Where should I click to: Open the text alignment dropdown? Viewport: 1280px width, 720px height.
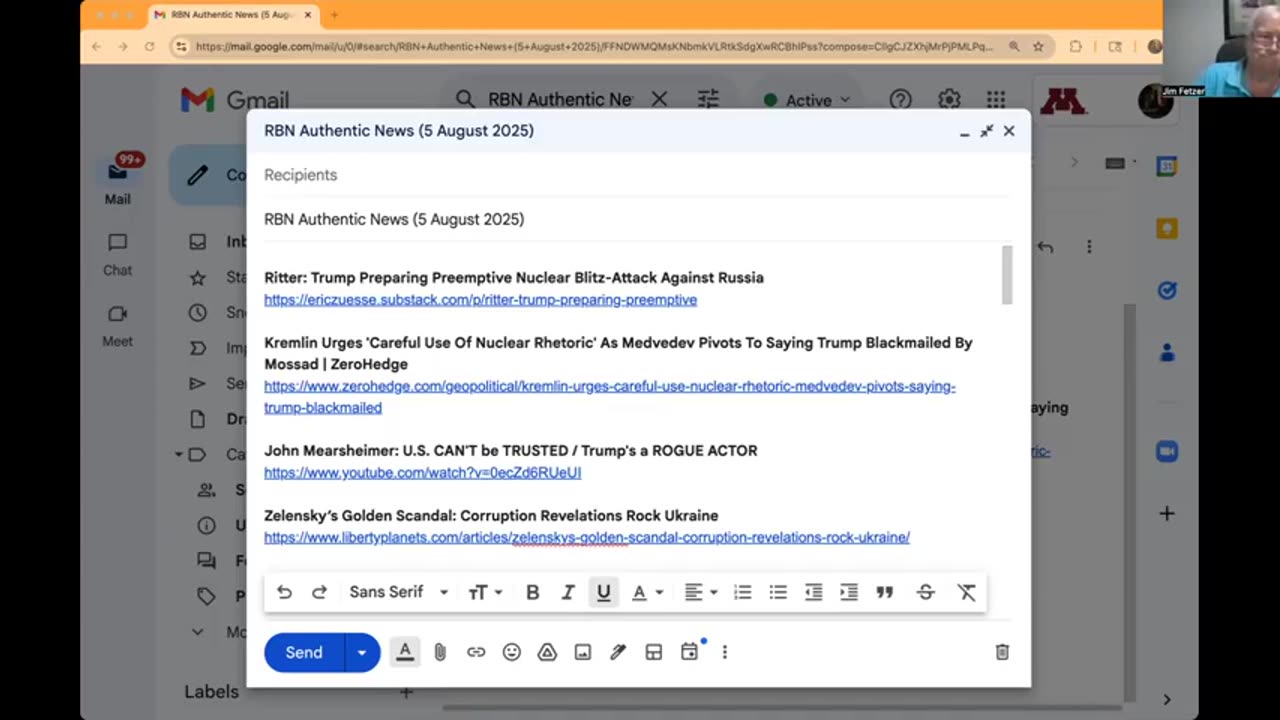(701, 592)
